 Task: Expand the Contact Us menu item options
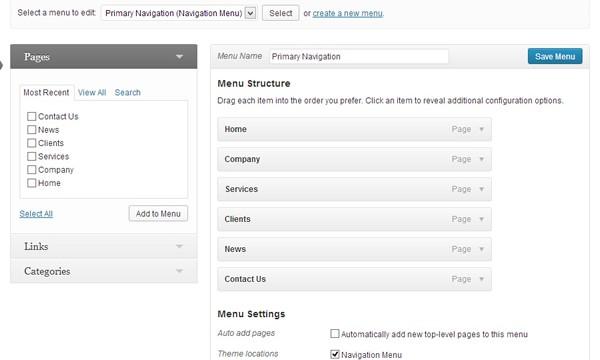coord(482,279)
